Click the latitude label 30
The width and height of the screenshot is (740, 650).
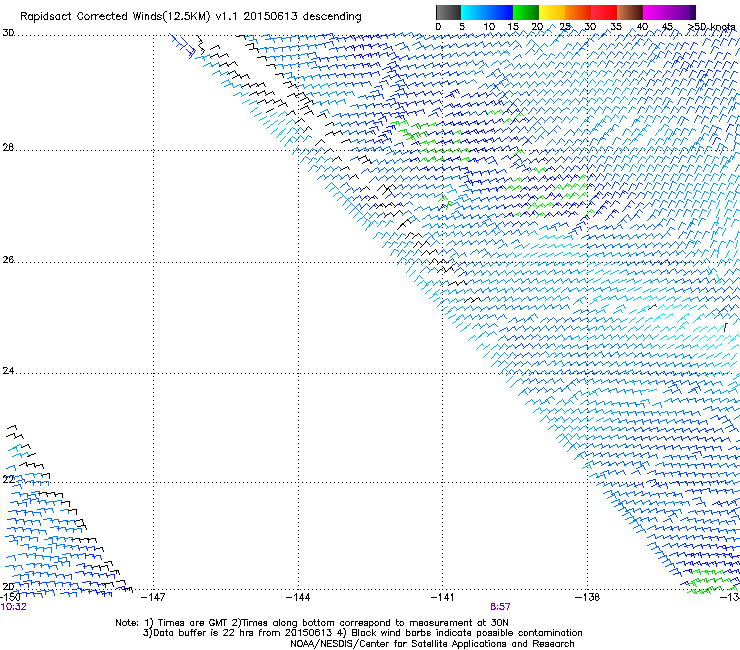(x=8, y=33)
